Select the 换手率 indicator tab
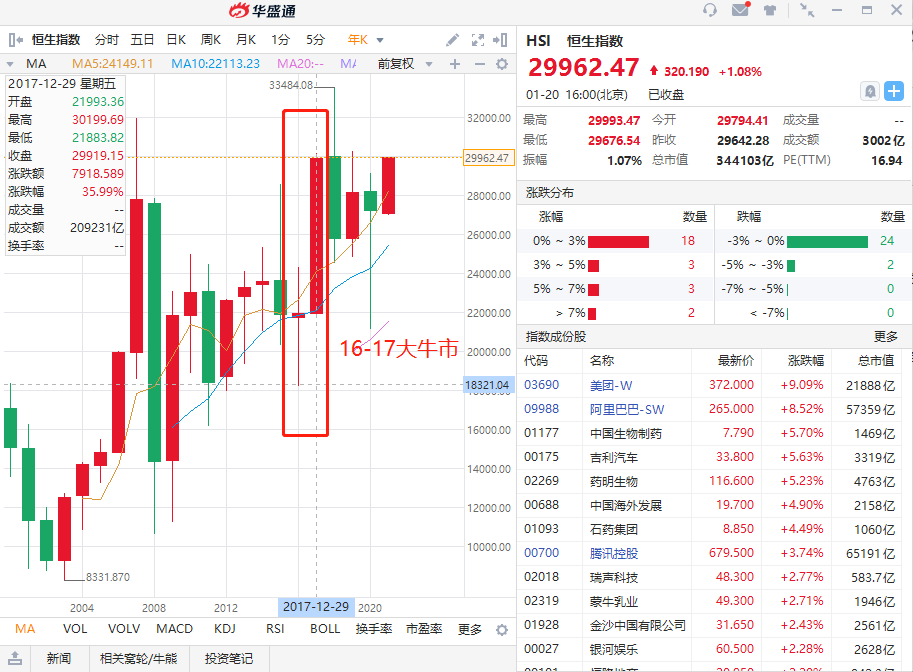Screen dimensions: 913x672 (374, 629)
